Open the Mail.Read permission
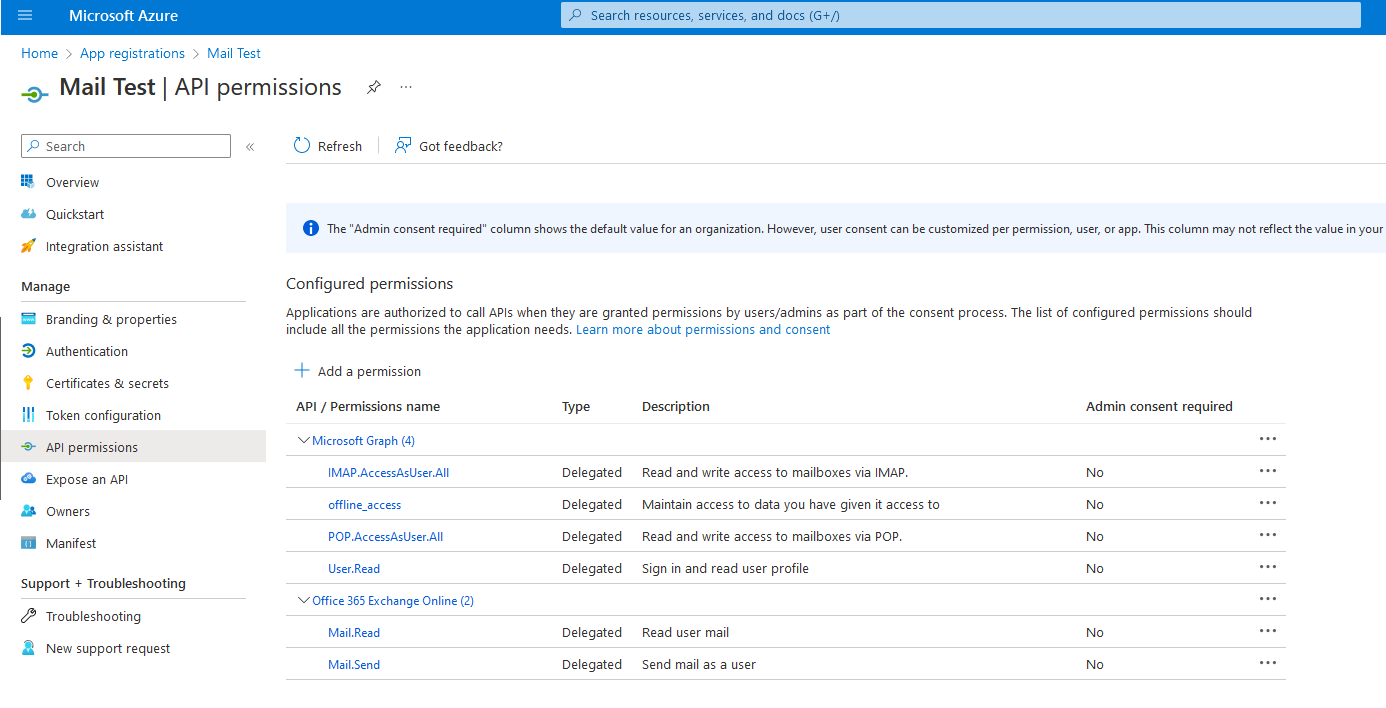The height and width of the screenshot is (708, 1386). [x=354, y=632]
